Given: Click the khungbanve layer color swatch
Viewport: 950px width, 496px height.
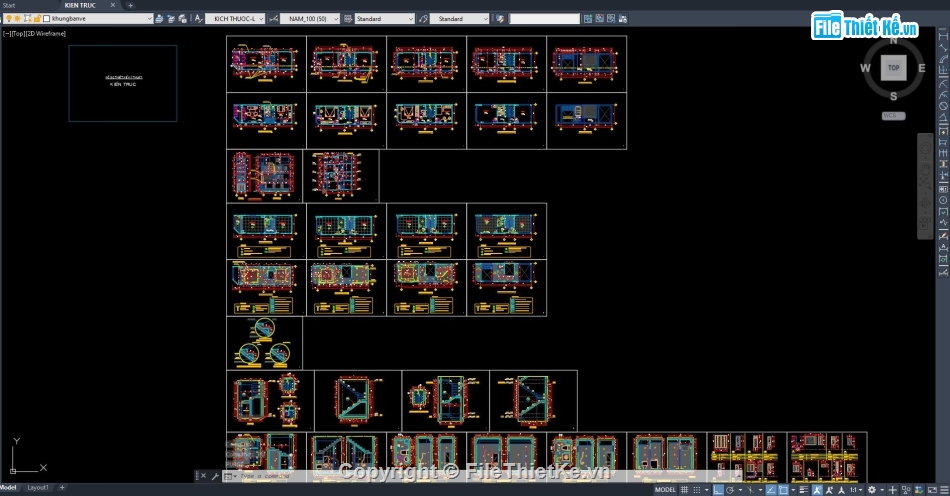Looking at the screenshot, I should click(46, 19).
